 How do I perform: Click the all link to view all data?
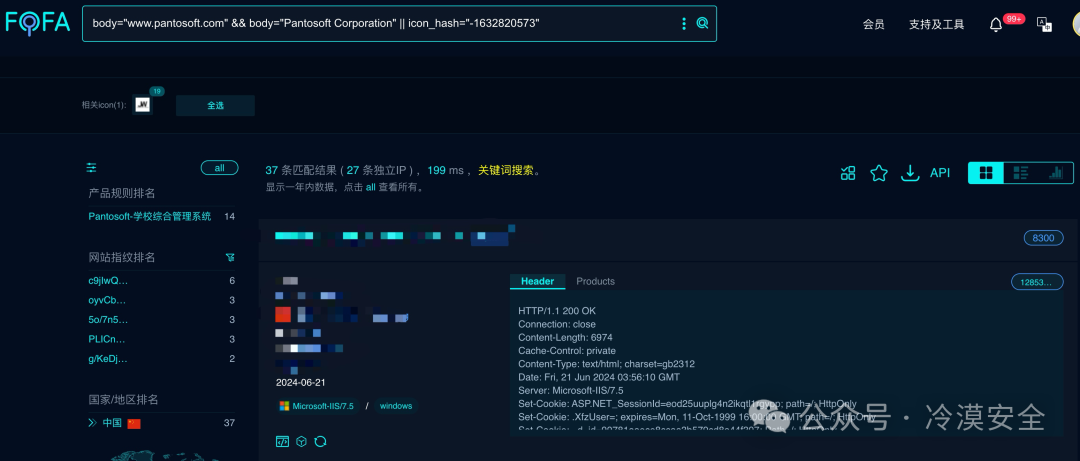371,187
